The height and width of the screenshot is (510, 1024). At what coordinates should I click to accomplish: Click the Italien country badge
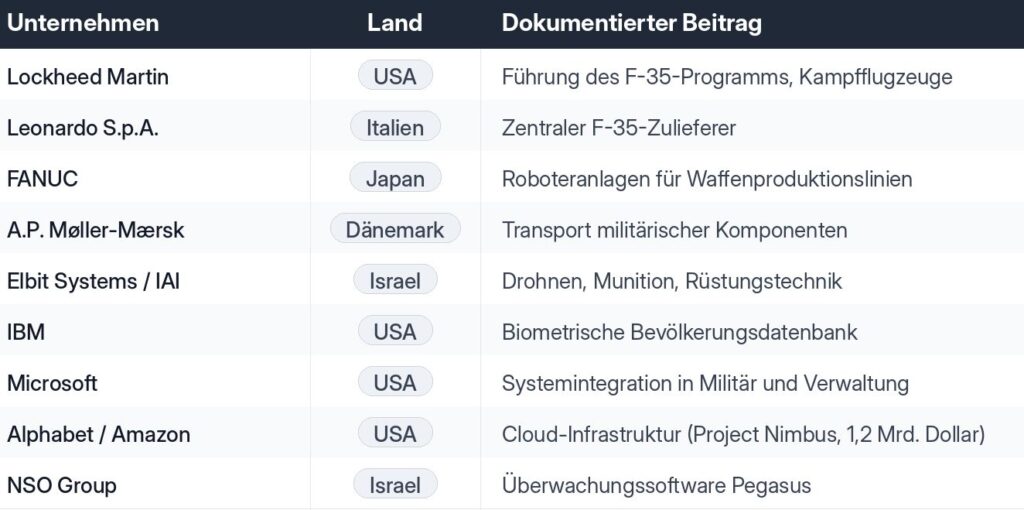[x=395, y=127]
